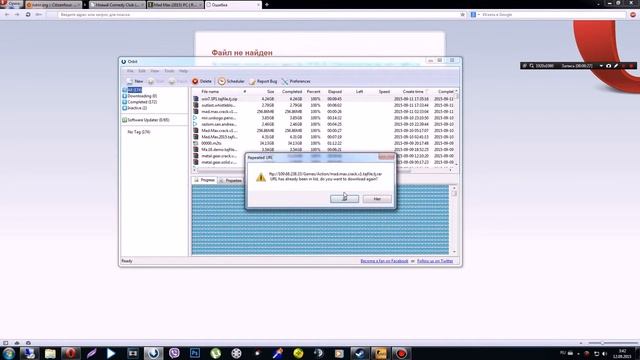Open a new browser tab with plus button
The height and width of the screenshot is (360, 640).
point(267,5)
